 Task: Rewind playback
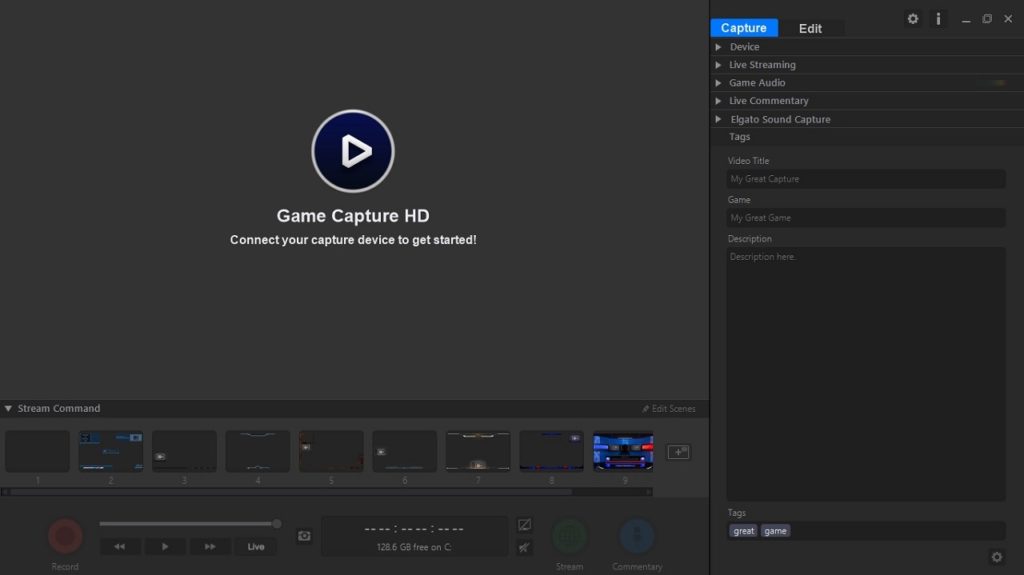tap(120, 546)
